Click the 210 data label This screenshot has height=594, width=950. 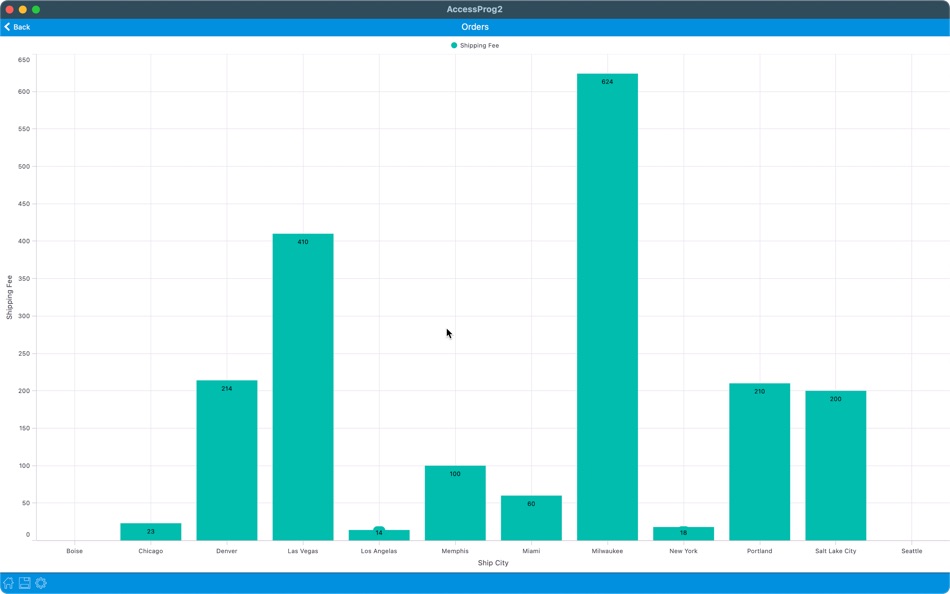tap(760, 392)
